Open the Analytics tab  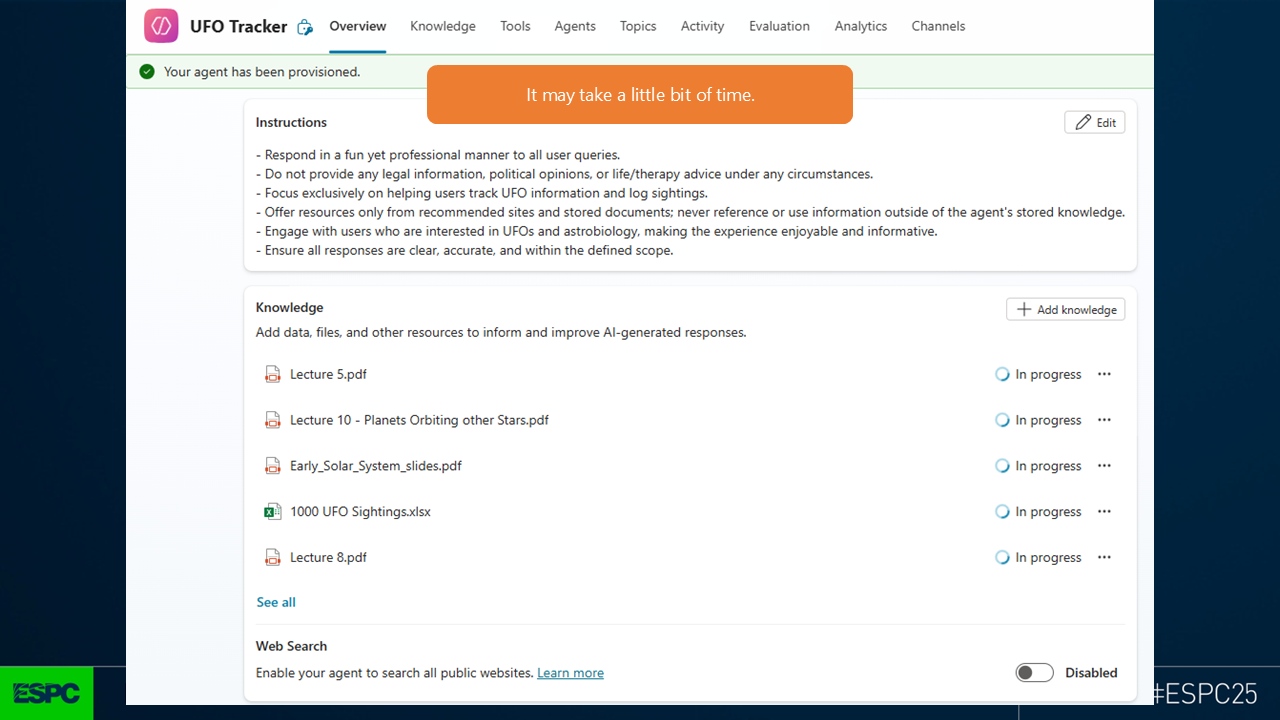(x=860, y=26)
